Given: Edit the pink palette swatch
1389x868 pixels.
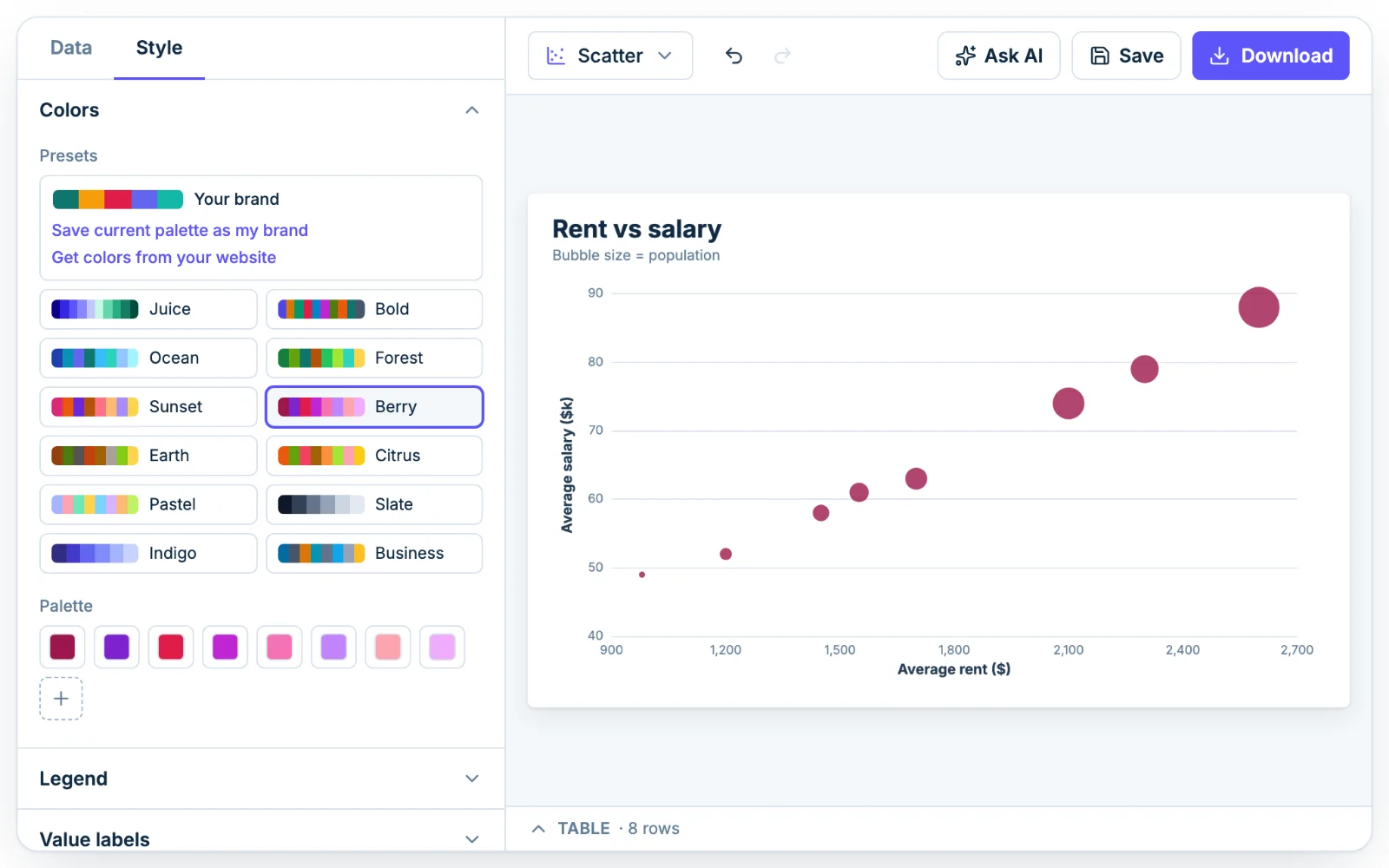Looking at the screenshot, I should tap(280, 647).
